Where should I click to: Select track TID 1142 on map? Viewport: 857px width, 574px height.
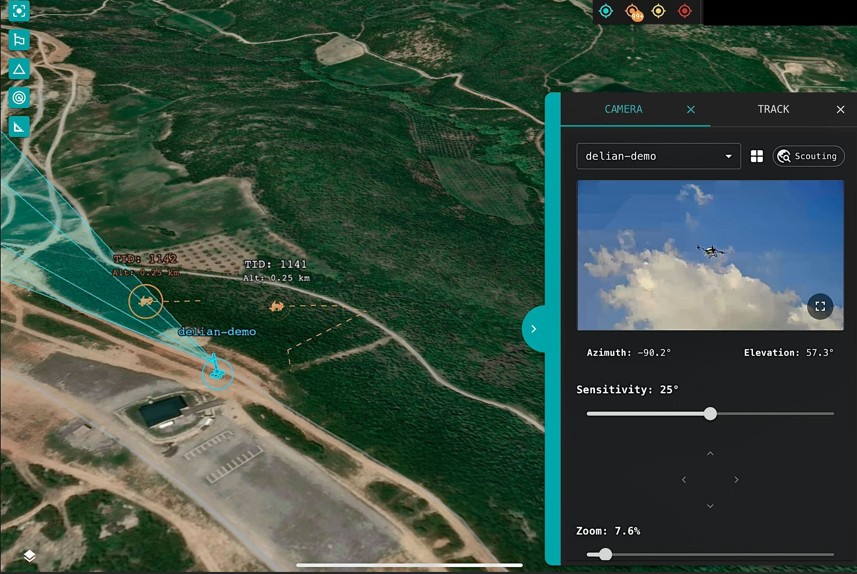146,300
